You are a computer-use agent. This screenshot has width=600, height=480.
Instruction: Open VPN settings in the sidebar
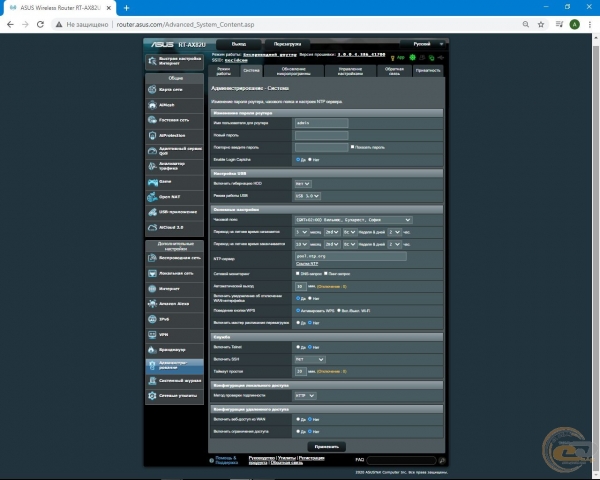pos(174,335)
